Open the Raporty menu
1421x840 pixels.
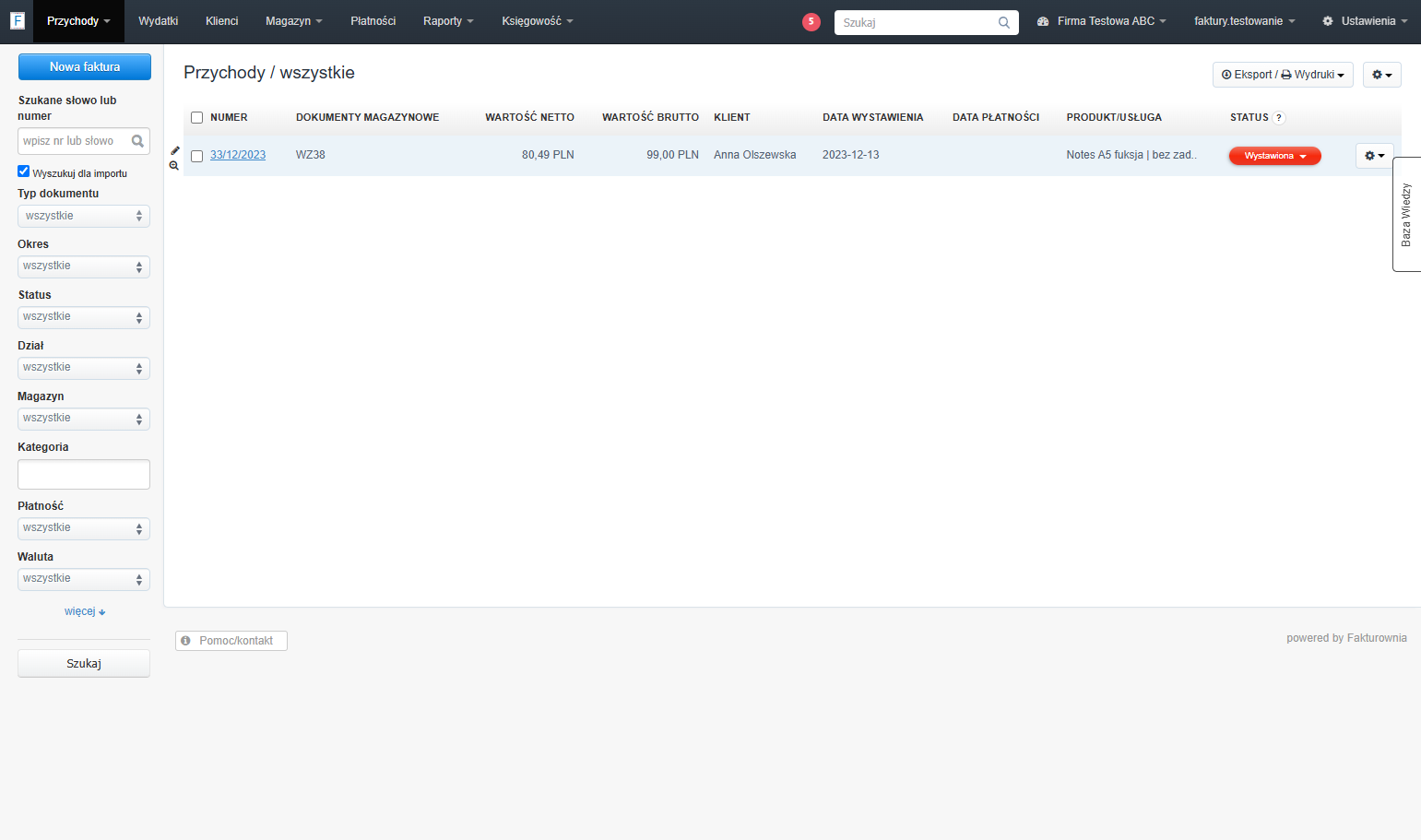(x=448, y=21)
